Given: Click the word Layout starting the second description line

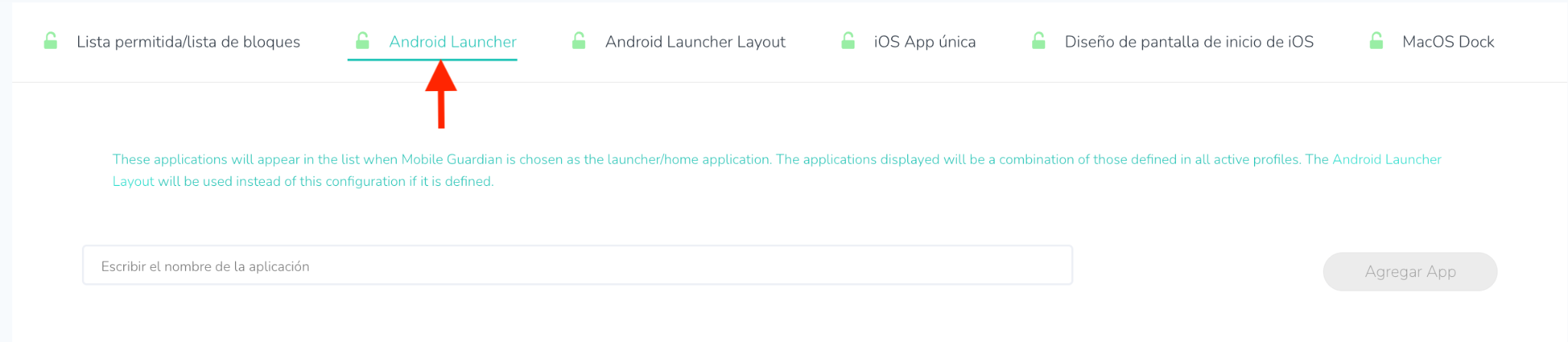Looking at the screenshot, I should coord(133,181).
